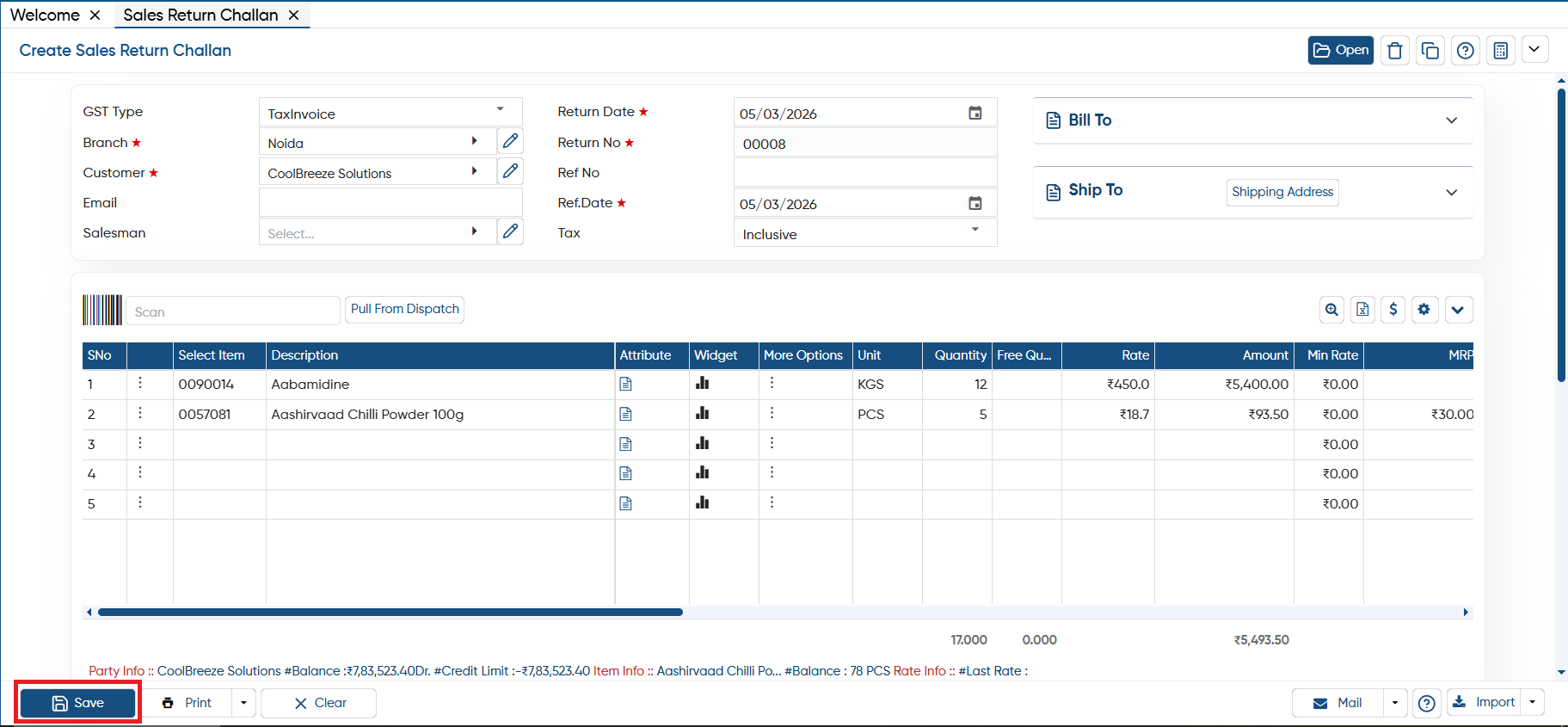The image size is (1568, 727).
Task: Select the Sales Return Challan tab
Action: [x=200, y=15]
